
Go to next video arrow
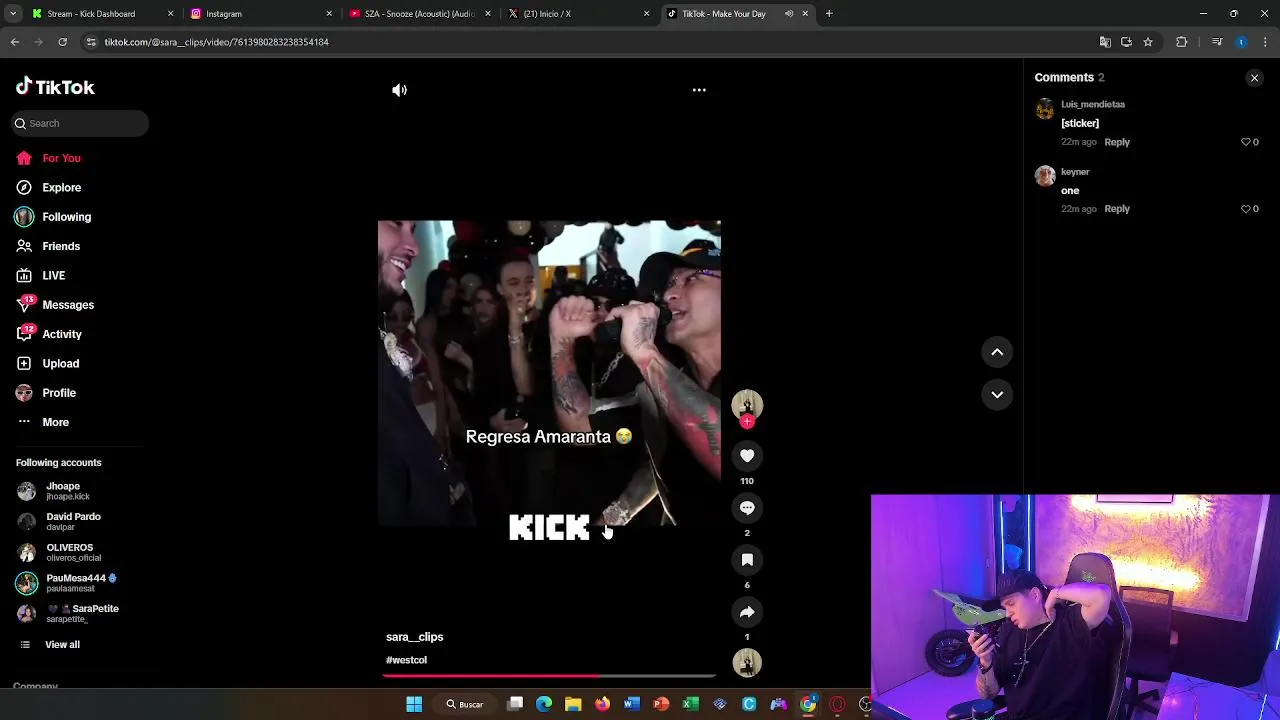pos(997,394)
